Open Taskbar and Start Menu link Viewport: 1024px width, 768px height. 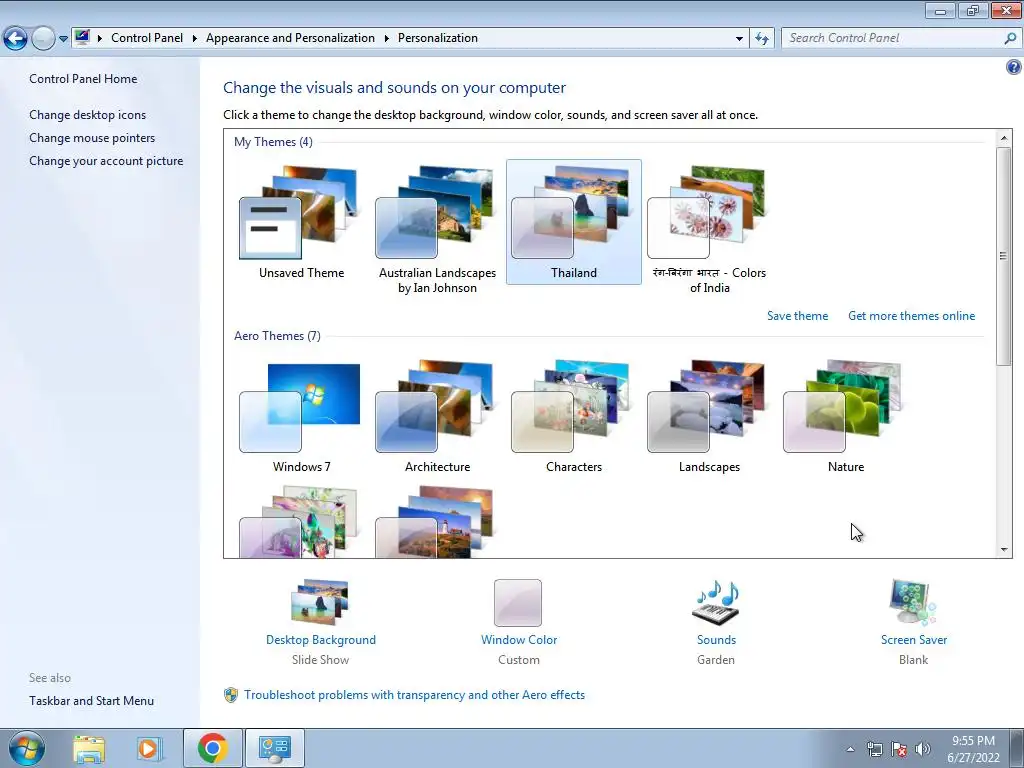(91, 701)
